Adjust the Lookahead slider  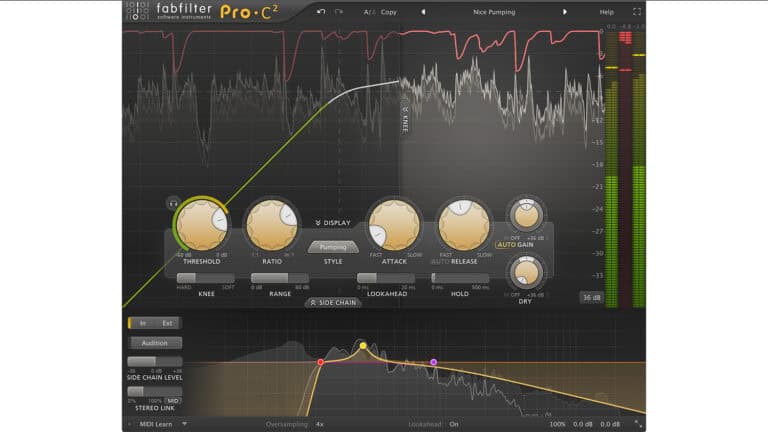pyautogui.click(x=386, y=278)
